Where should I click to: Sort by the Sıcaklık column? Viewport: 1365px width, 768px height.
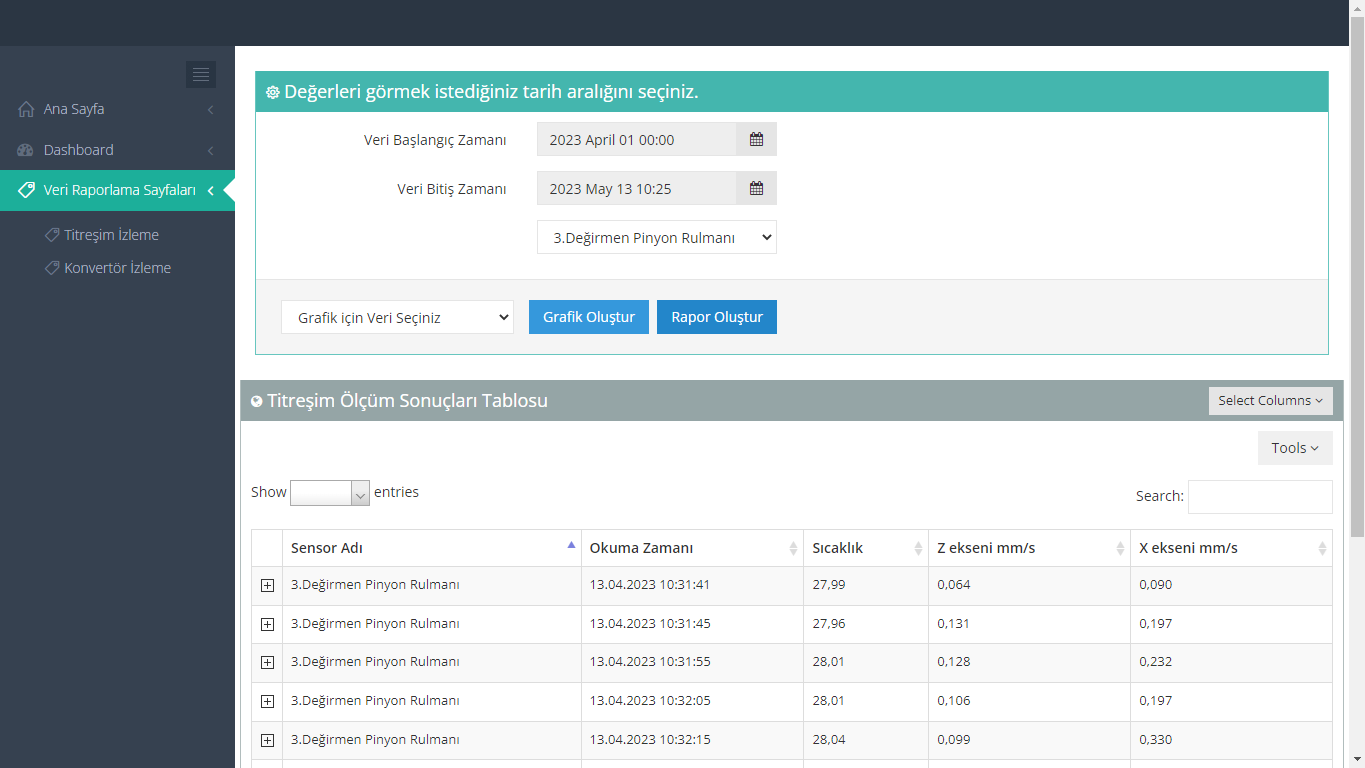(866, 548)
